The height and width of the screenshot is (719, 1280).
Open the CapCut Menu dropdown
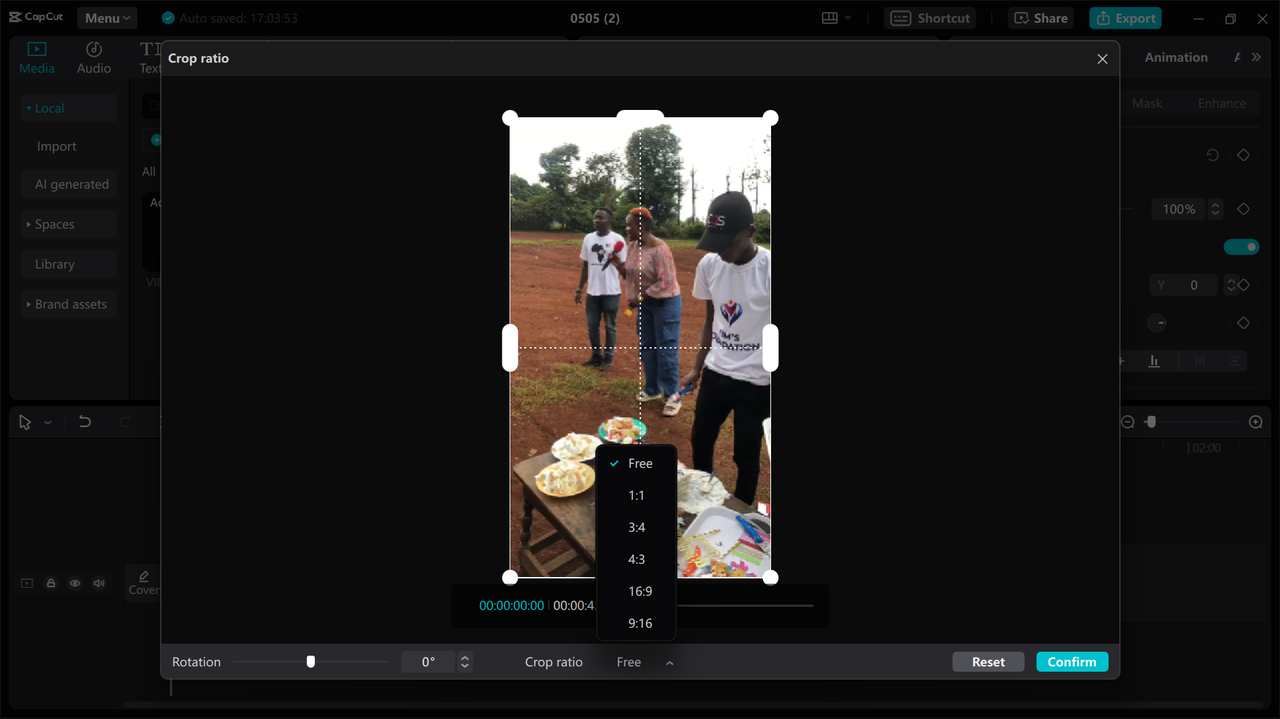pos(107,18)
